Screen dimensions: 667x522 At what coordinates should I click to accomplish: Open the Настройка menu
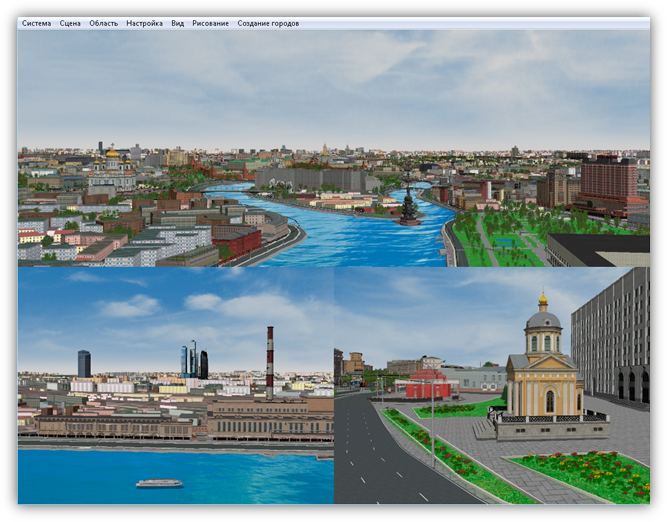[144, 23]
